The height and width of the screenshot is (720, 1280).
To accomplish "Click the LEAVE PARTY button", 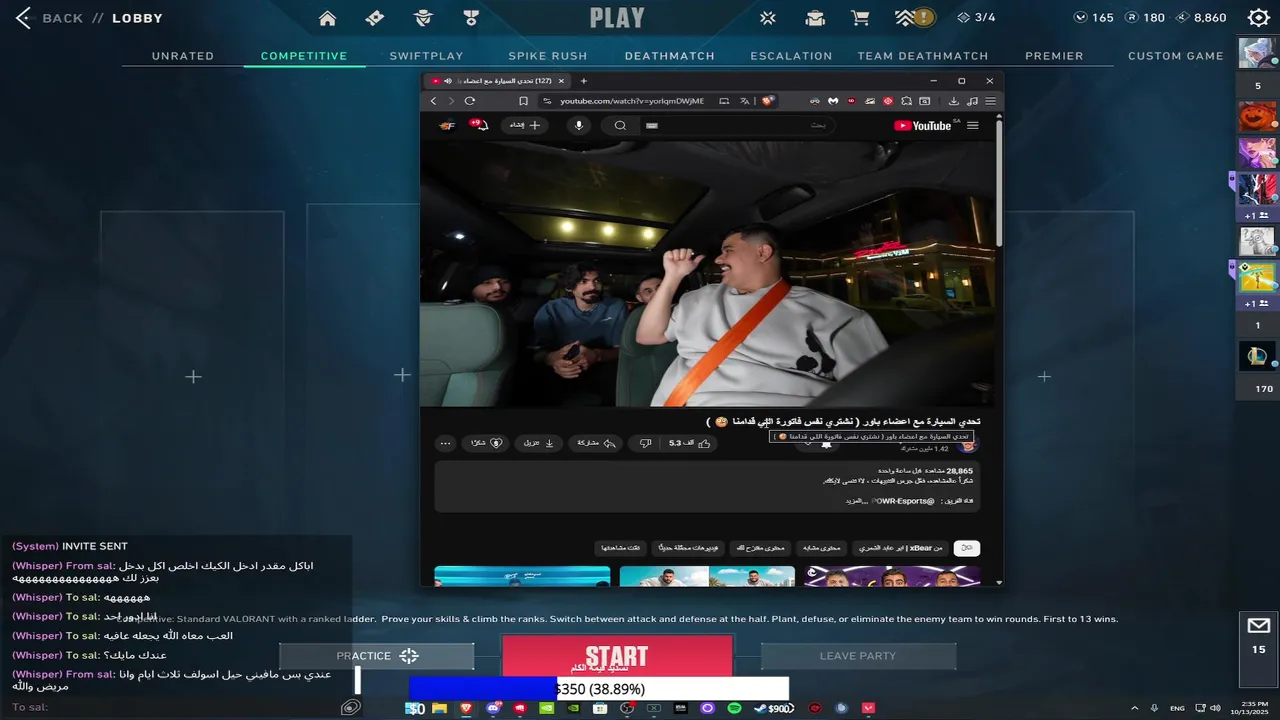I will coord(858,656).
